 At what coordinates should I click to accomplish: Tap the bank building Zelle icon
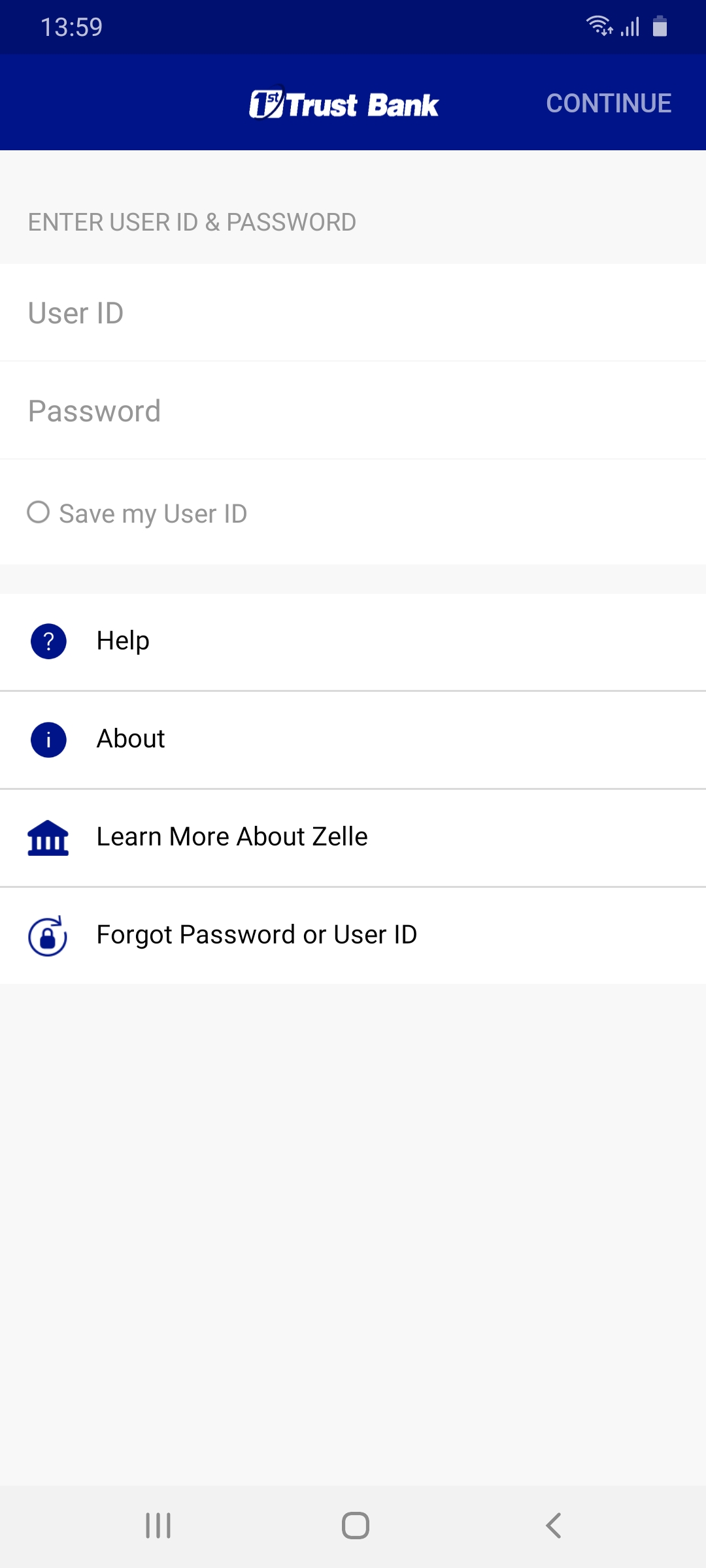pyautogui.click(x=48, y=838)
